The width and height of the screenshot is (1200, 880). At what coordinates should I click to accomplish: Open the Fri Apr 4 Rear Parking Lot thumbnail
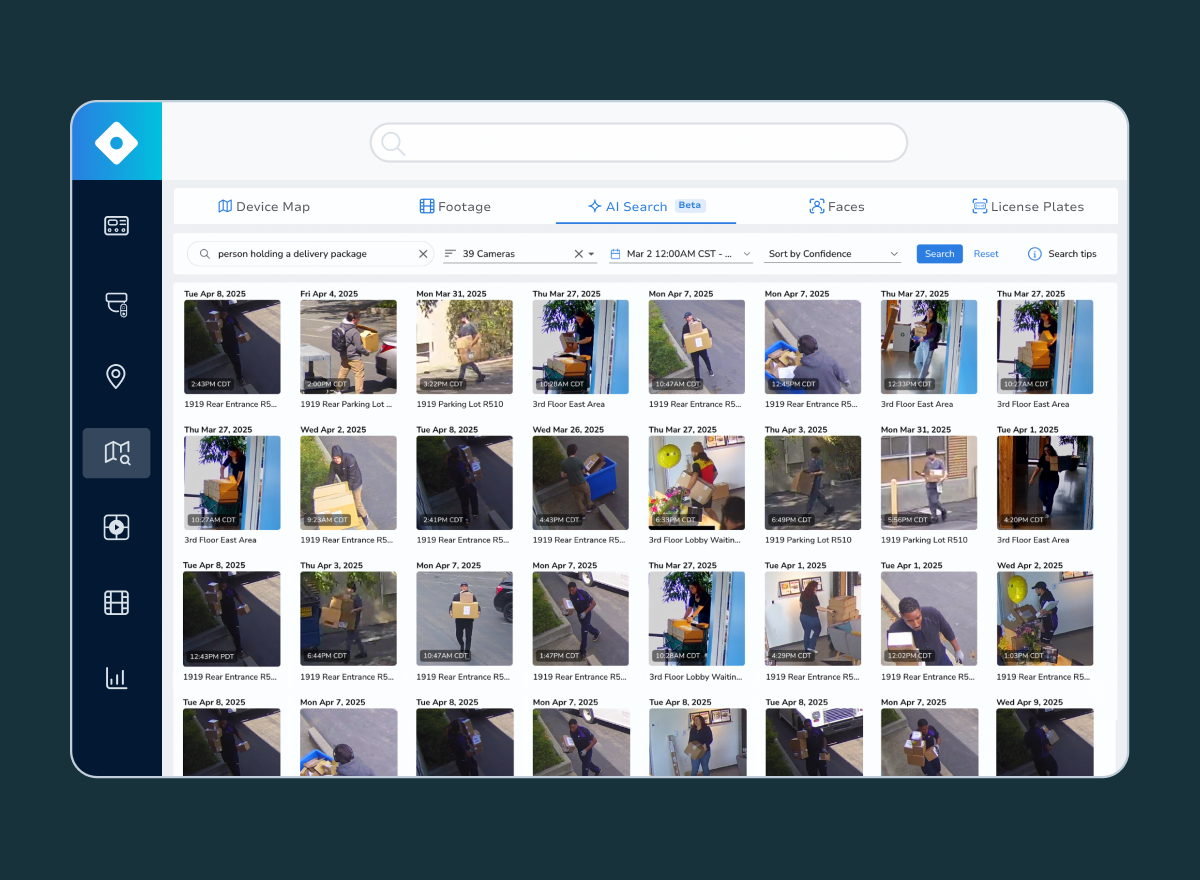click(x=348, y=347)
